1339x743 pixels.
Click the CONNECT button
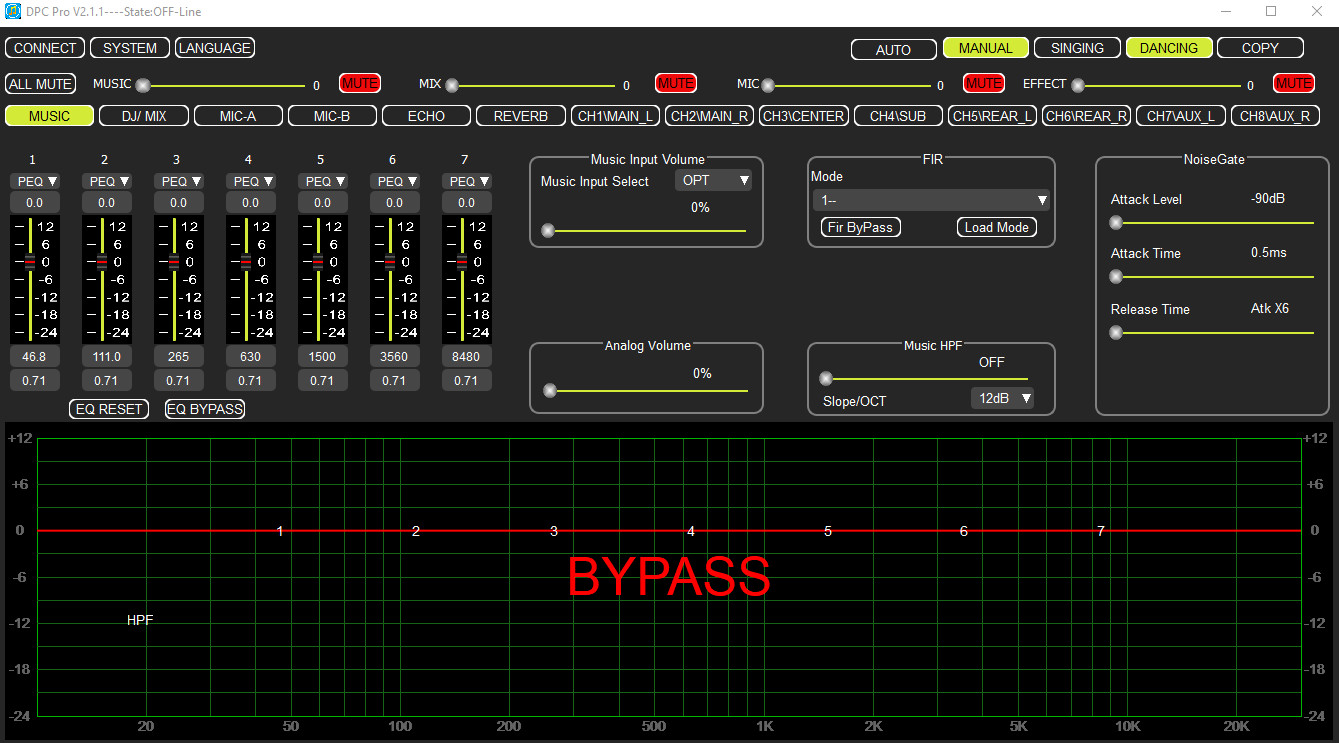45,48
